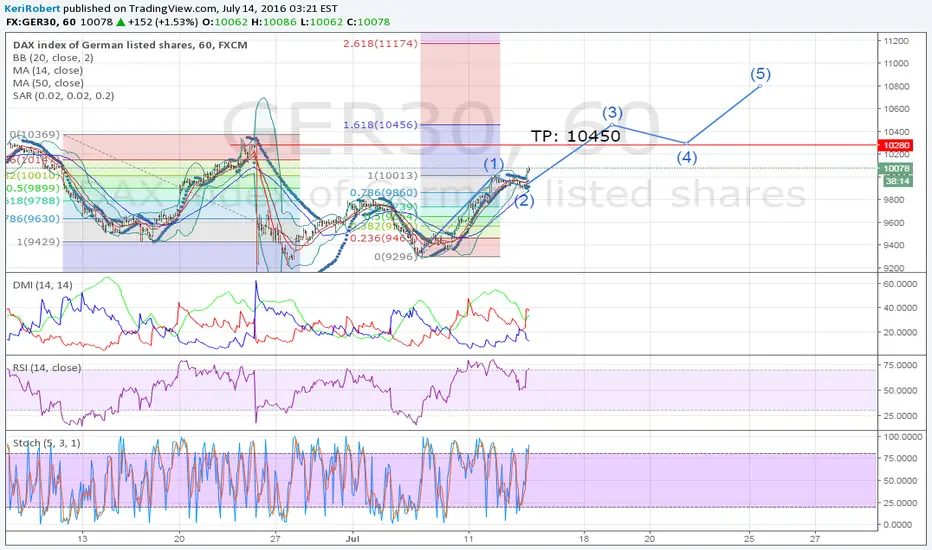The image size is (932, 550).
Task: Click the 1.618(10456) Fibonacci level
Action: tap(380, 125)
